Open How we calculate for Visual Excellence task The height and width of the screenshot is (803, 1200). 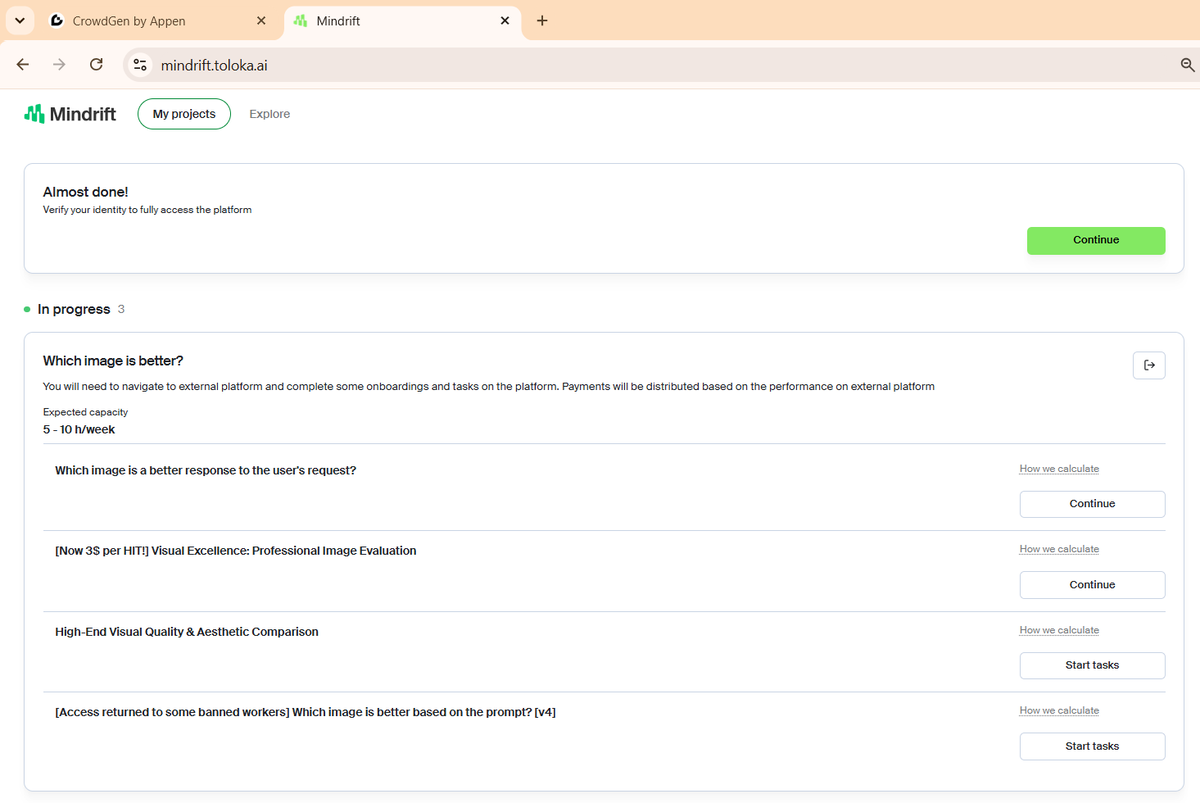pyautogui.click(x=1059, y=549)
